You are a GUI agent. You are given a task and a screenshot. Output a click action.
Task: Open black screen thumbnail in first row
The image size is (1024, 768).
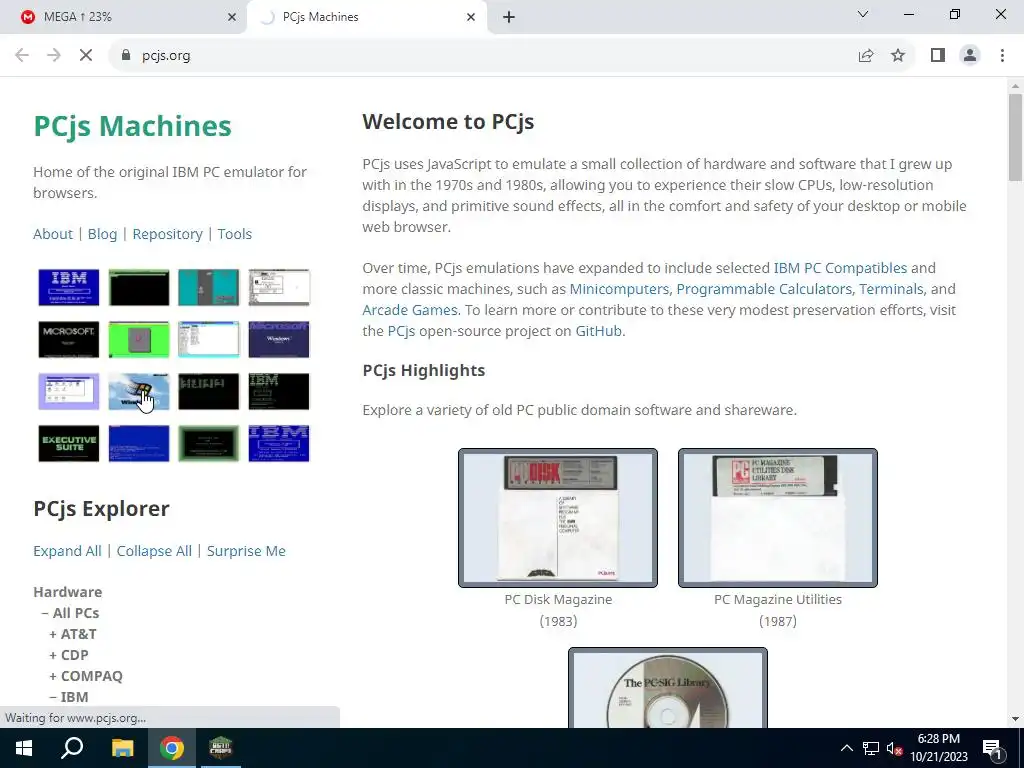coord(138,287)
